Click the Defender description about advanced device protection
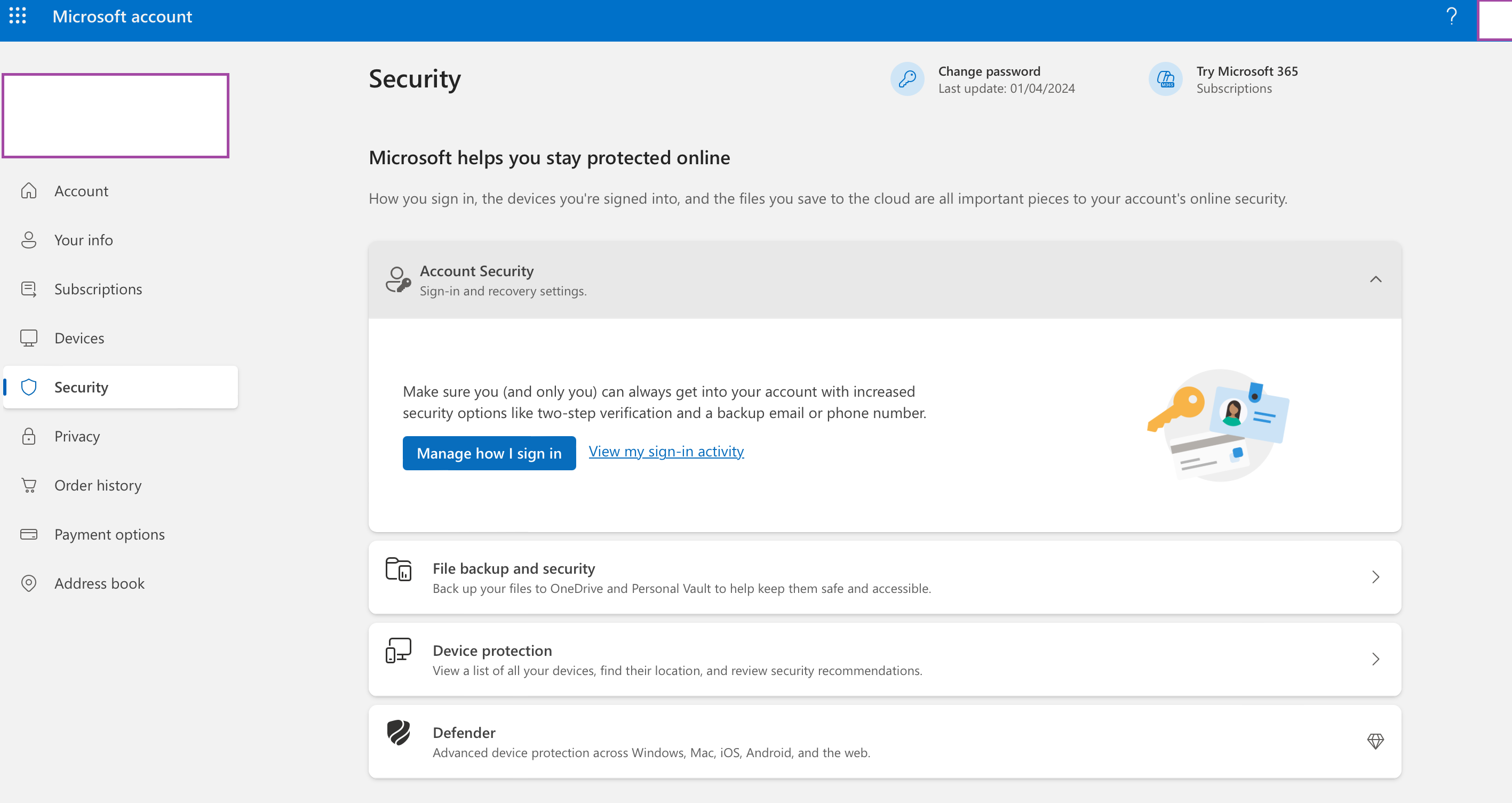 point(651,752)
